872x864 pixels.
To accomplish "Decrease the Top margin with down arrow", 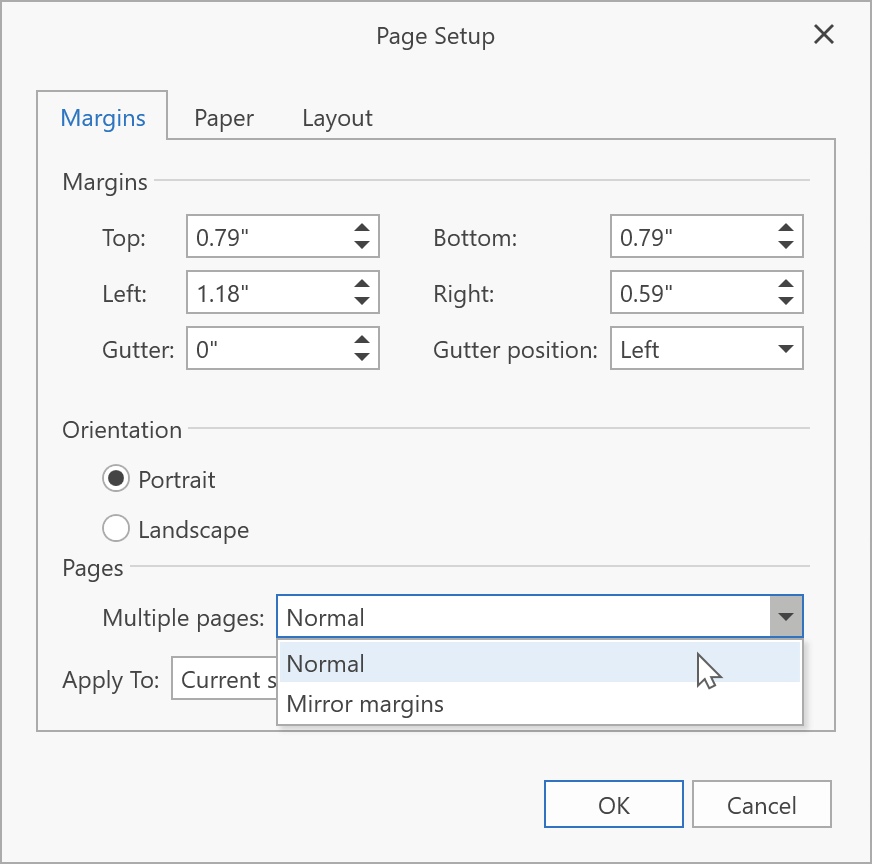I will point(362,245).
